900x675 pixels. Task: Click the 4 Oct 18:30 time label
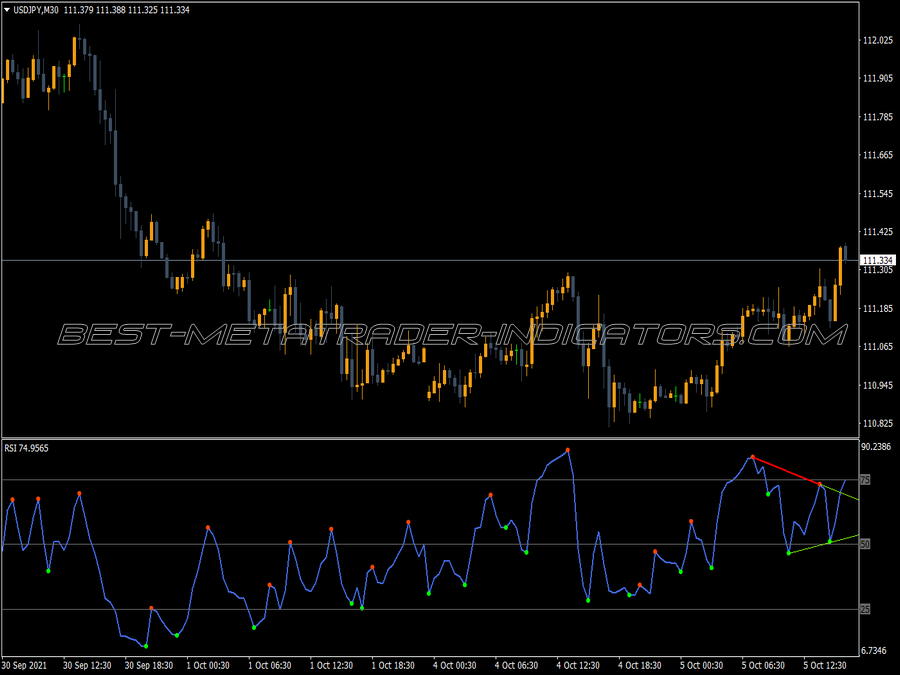click(x=640, y=665)
